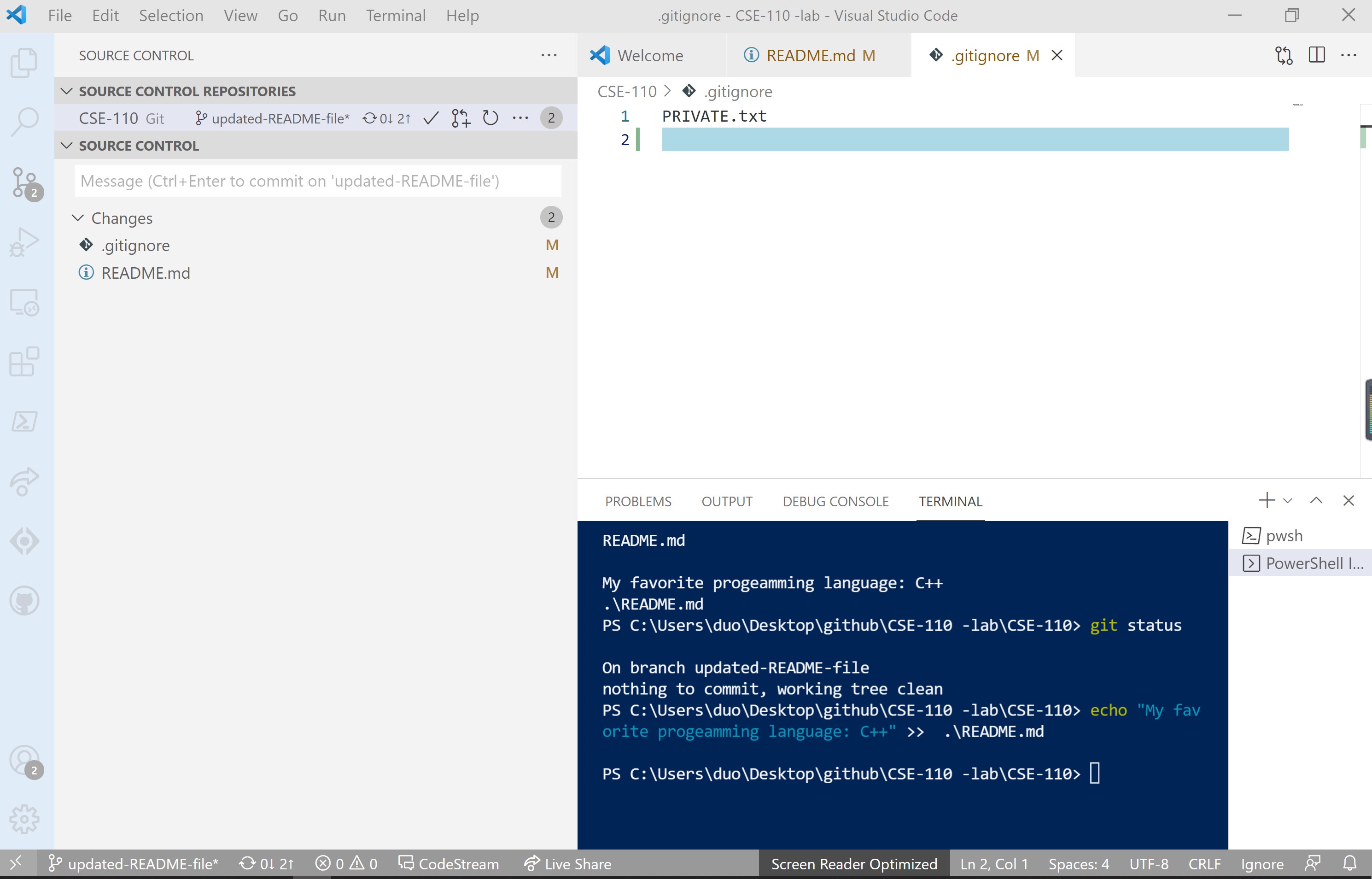This screenshot has height=879, width=1372.
Task: Collapse the Source Control Repositories section
Action: point(67,91)
